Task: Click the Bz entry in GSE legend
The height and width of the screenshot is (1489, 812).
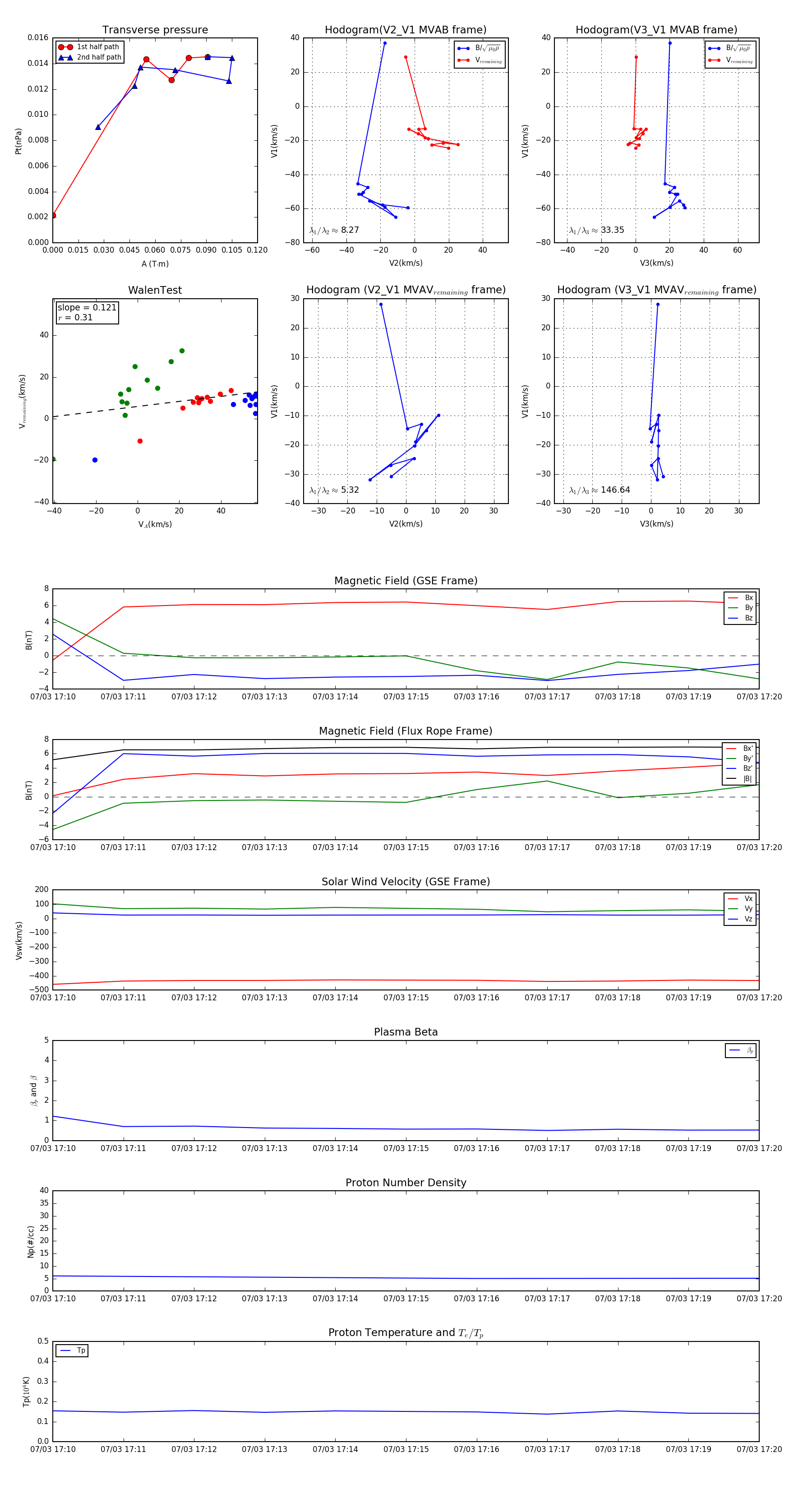Action: (740, 619)
